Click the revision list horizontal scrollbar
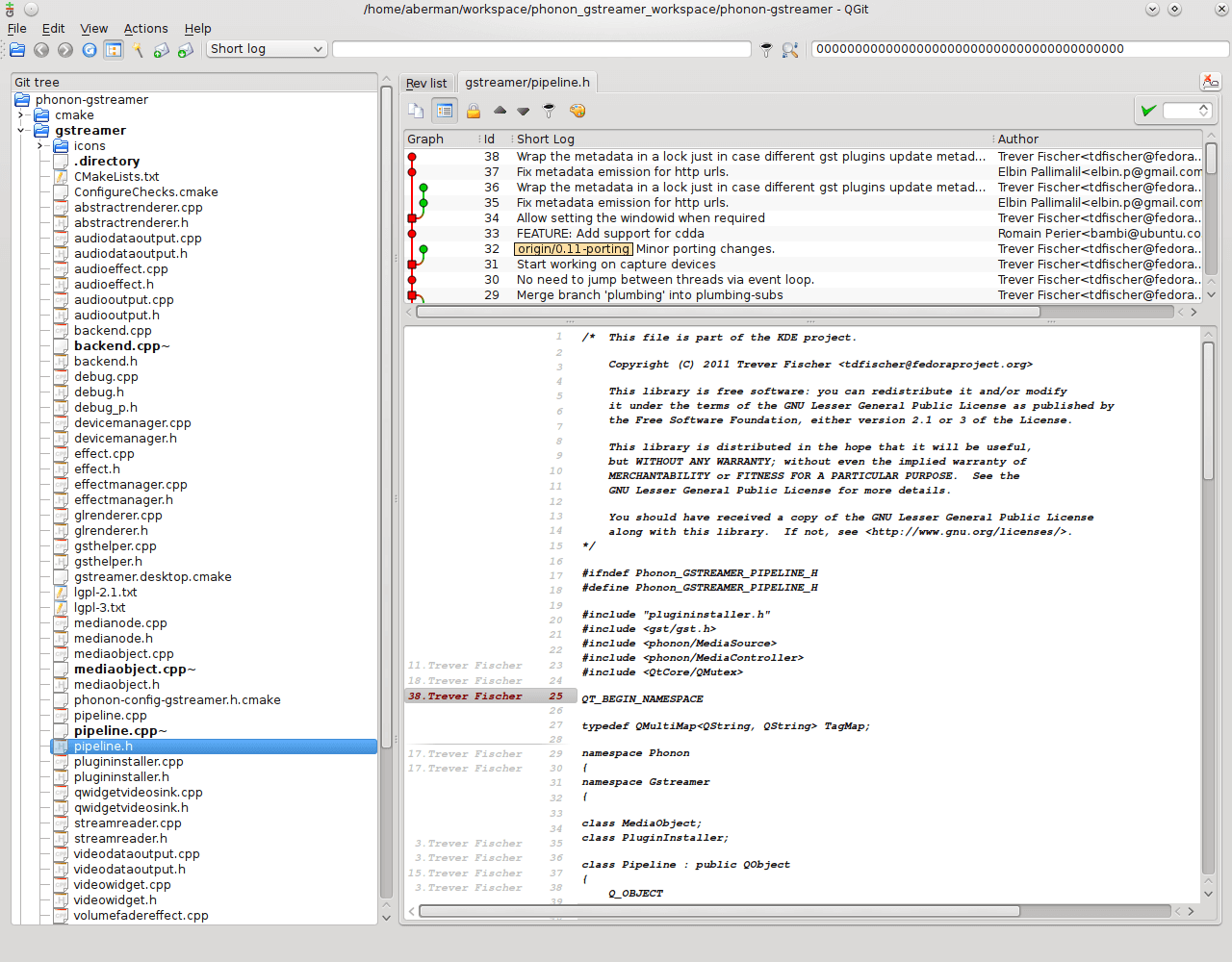The image size is (1232, 962). click(x=729, y=312)
